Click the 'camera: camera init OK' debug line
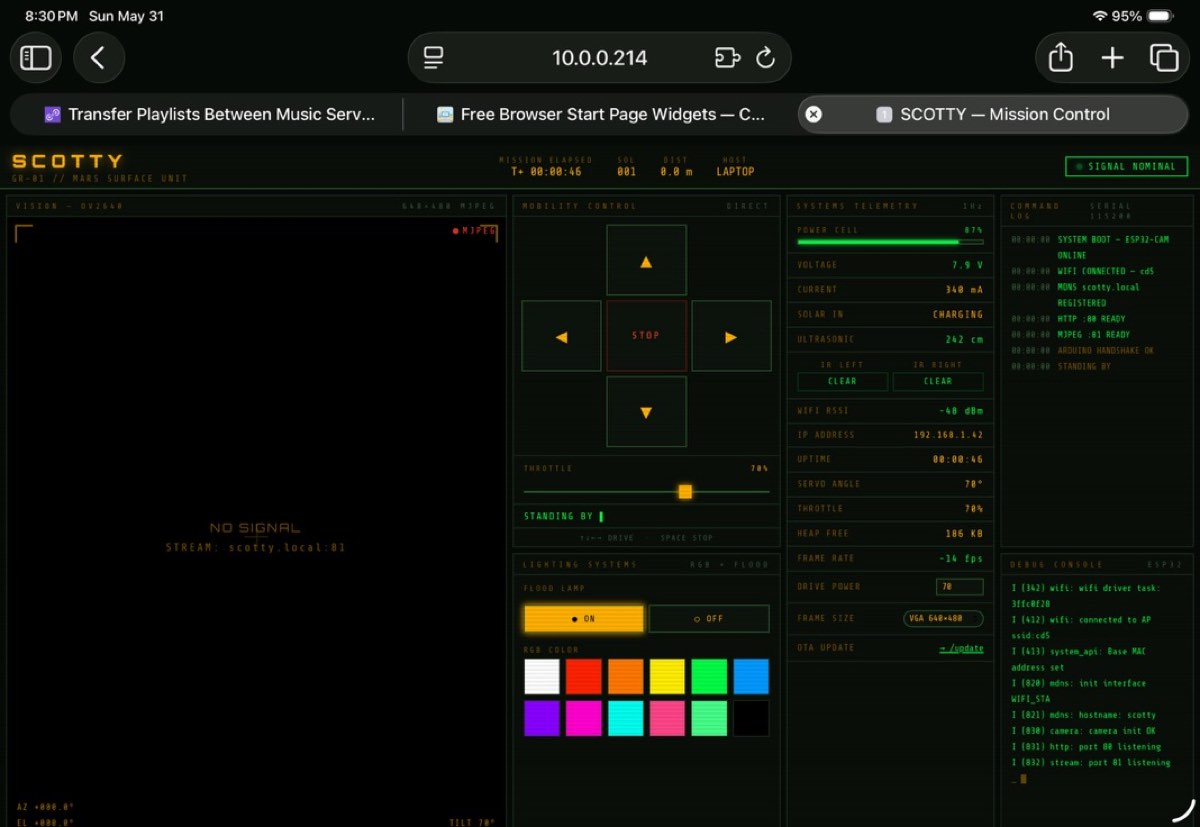 (x=1085, y=731)
